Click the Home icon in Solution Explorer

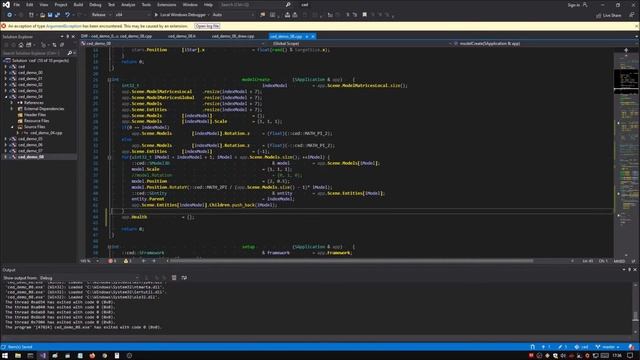(x=21, y=44)
